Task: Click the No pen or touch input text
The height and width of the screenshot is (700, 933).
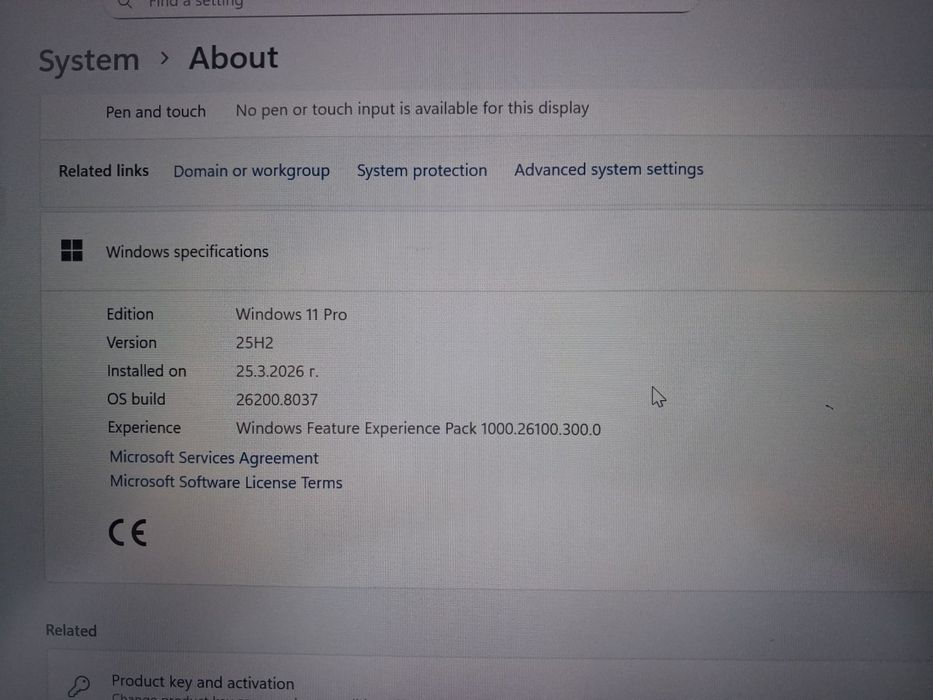Action: click(x=412, y=109)
